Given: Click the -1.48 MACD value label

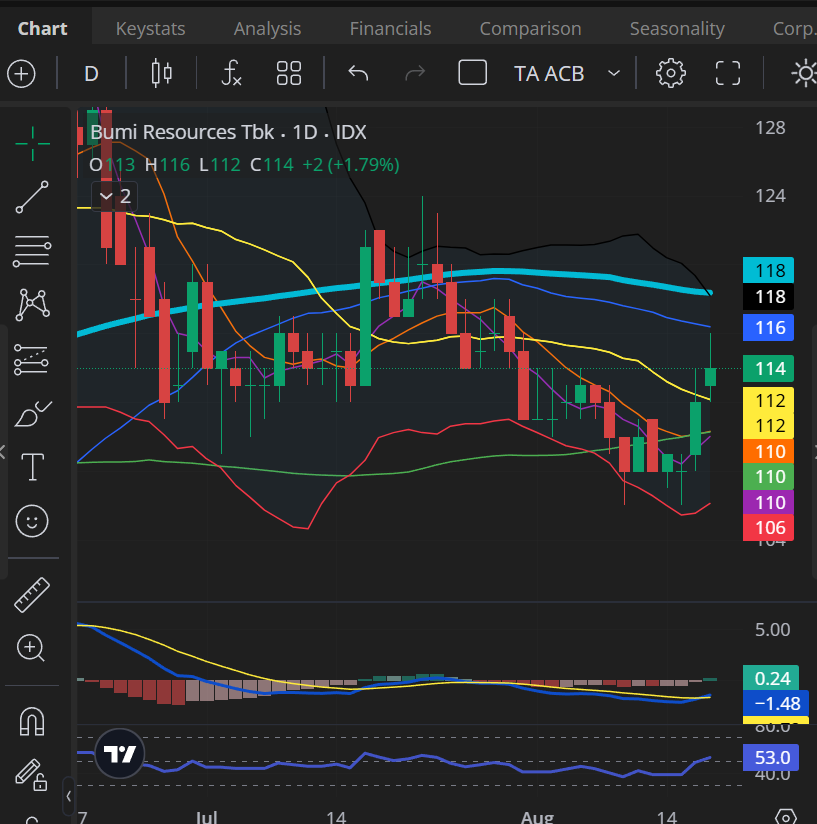Looking at the screenshot, I should pyautogui.click(x=775, y=704).
